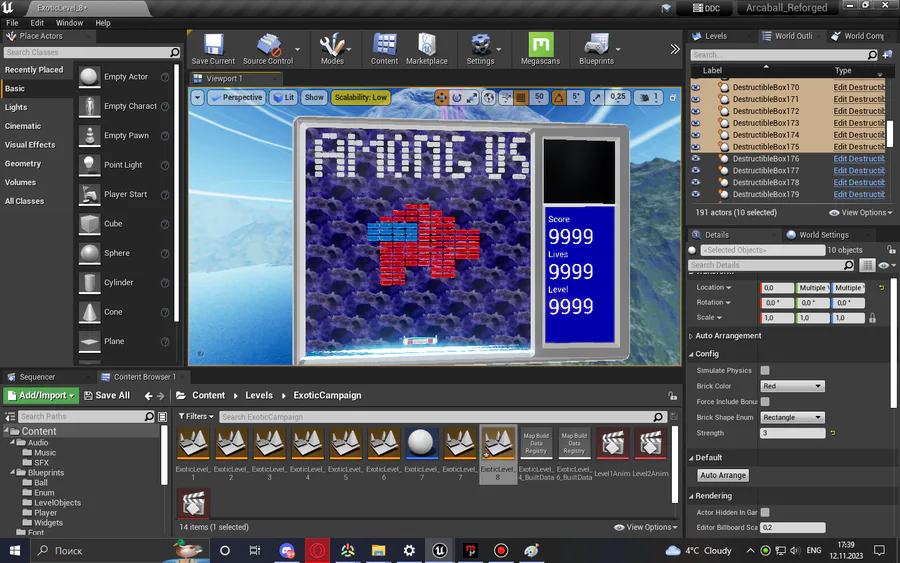Open Geometry category in Place Actors
The image size is (900, 563).
(23, 164)
